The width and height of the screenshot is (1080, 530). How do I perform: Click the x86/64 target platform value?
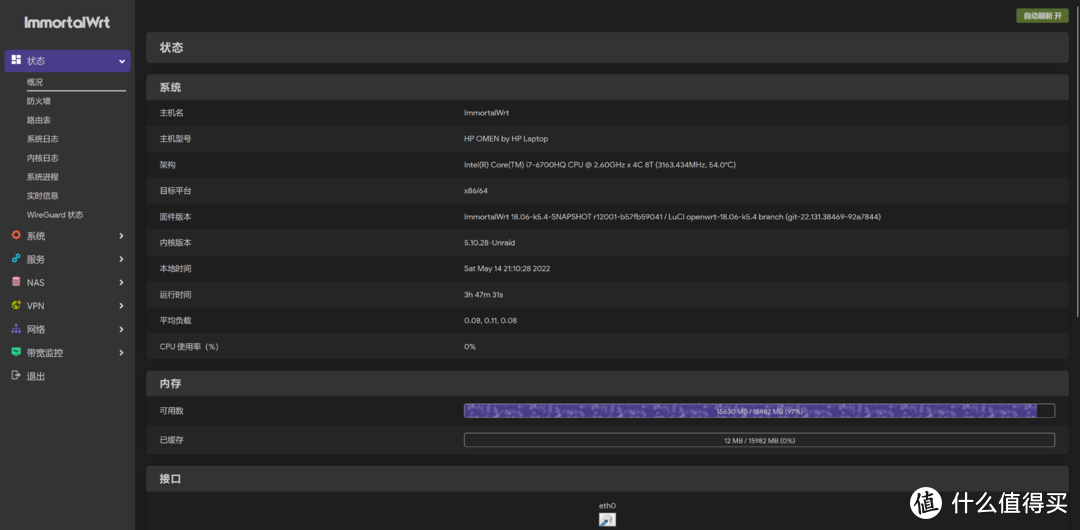click(x=476, y=190)
